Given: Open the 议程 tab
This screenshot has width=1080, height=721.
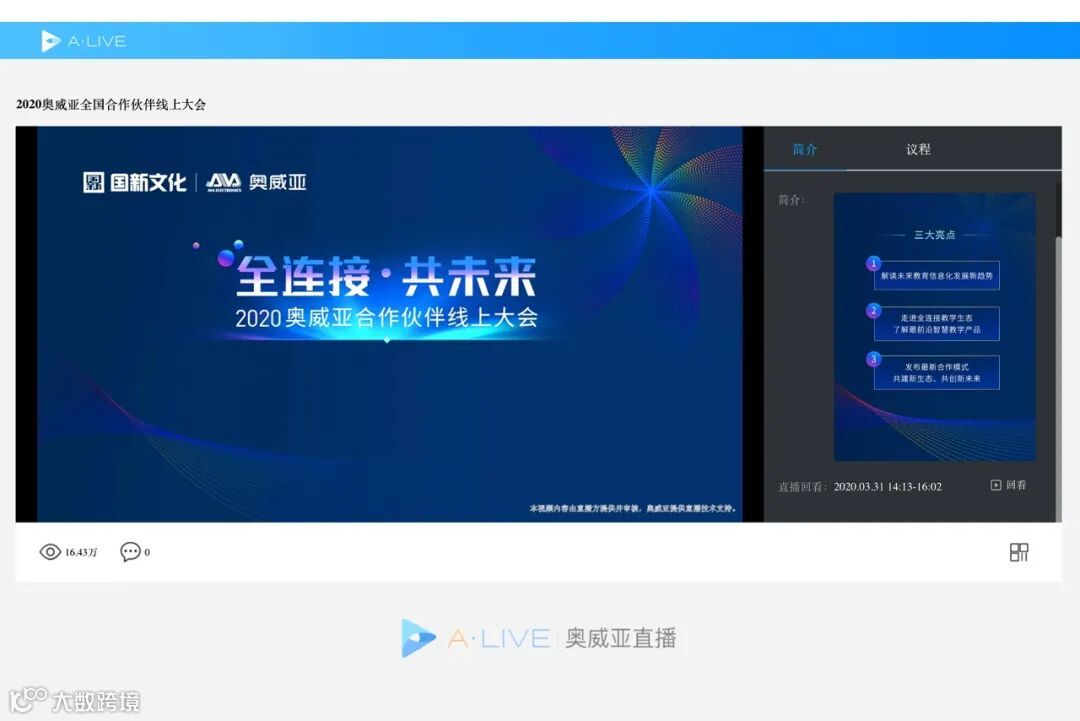Looking at the screenshot, I should pos(918,149).
